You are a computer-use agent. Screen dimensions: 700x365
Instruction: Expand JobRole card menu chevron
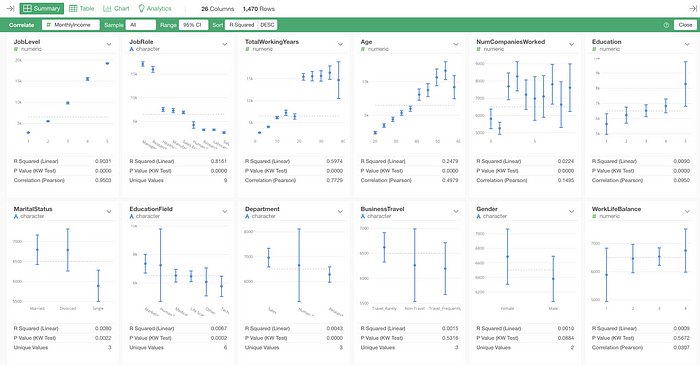point(225,44)
